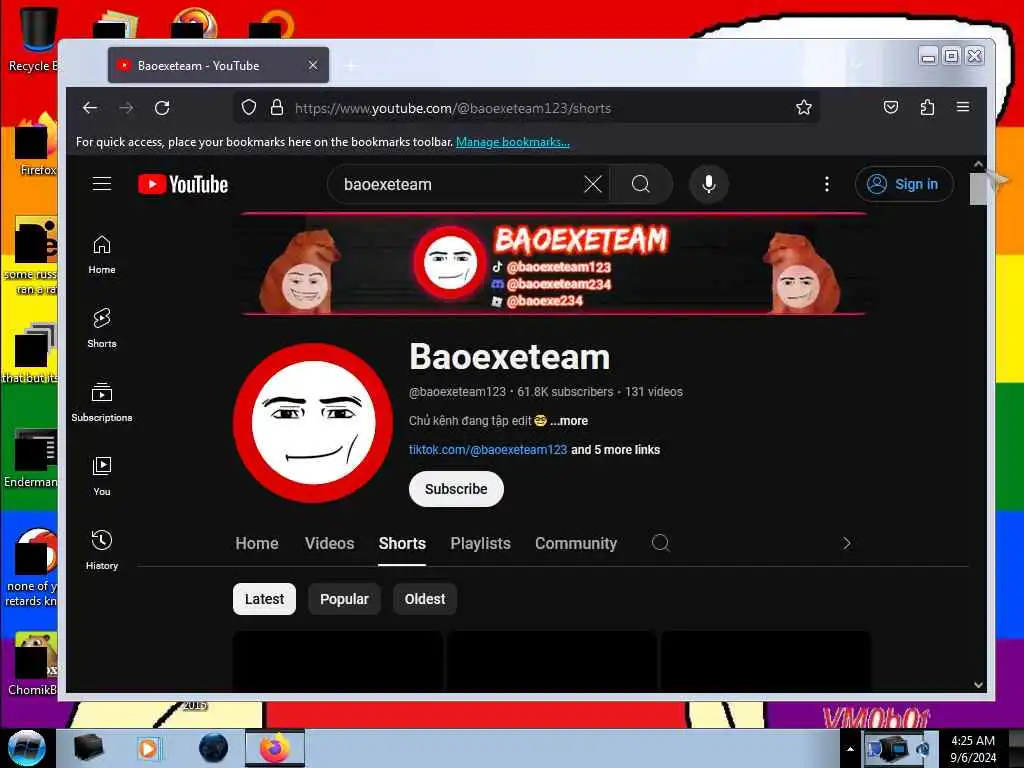Screen dimensions: 1024x768
Task: Click the Baoexeteam channel avatar
Action: click(313, 423)
